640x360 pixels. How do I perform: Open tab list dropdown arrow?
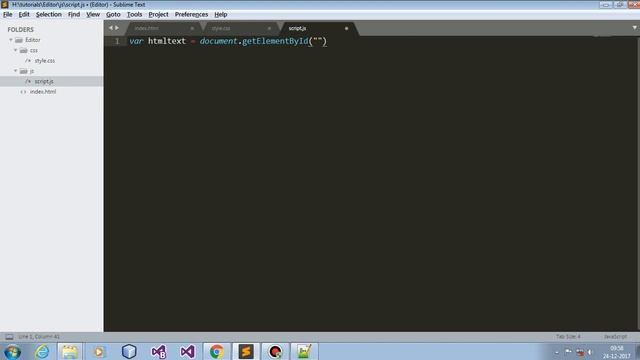pos(634,28)
